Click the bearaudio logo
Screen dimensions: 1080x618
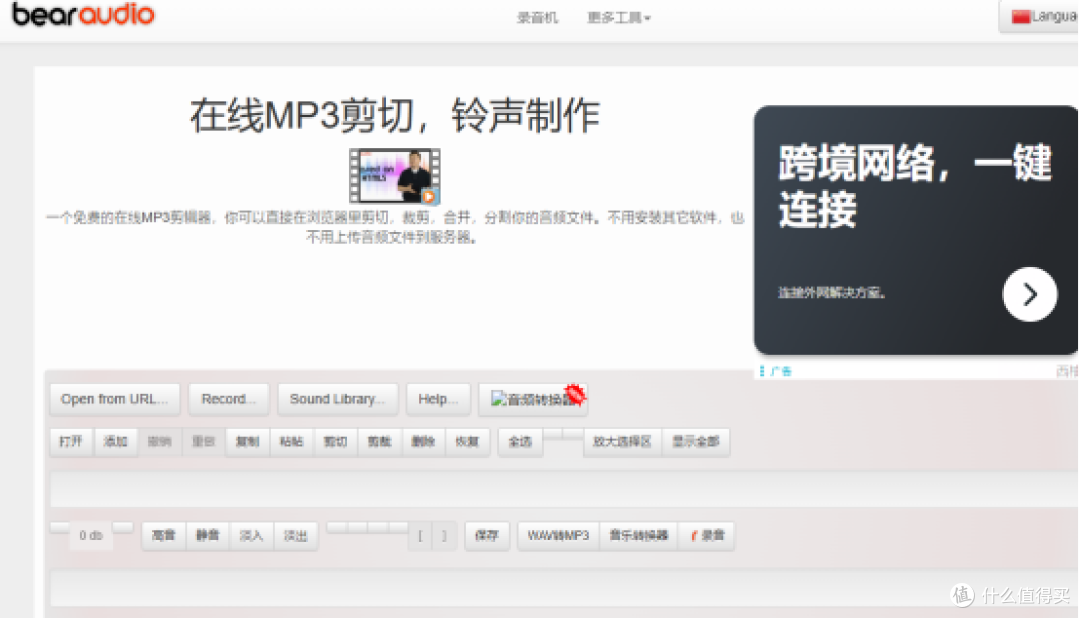(83, 14)
